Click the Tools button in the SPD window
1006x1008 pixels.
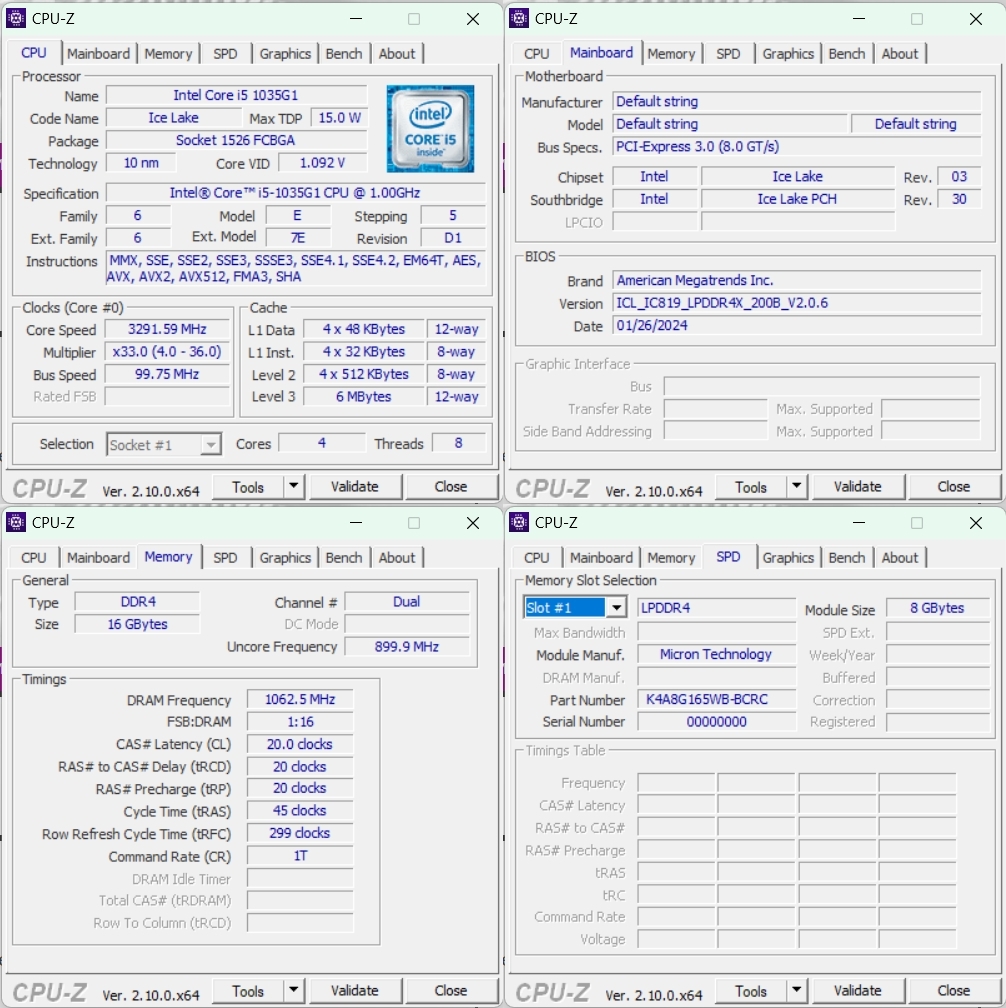click(750, 991)
